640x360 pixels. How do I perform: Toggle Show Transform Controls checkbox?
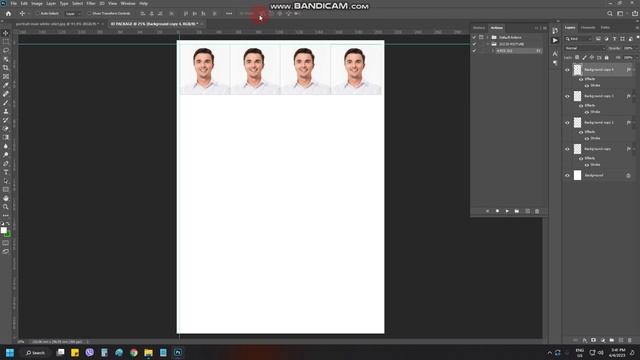coord(89,13)
